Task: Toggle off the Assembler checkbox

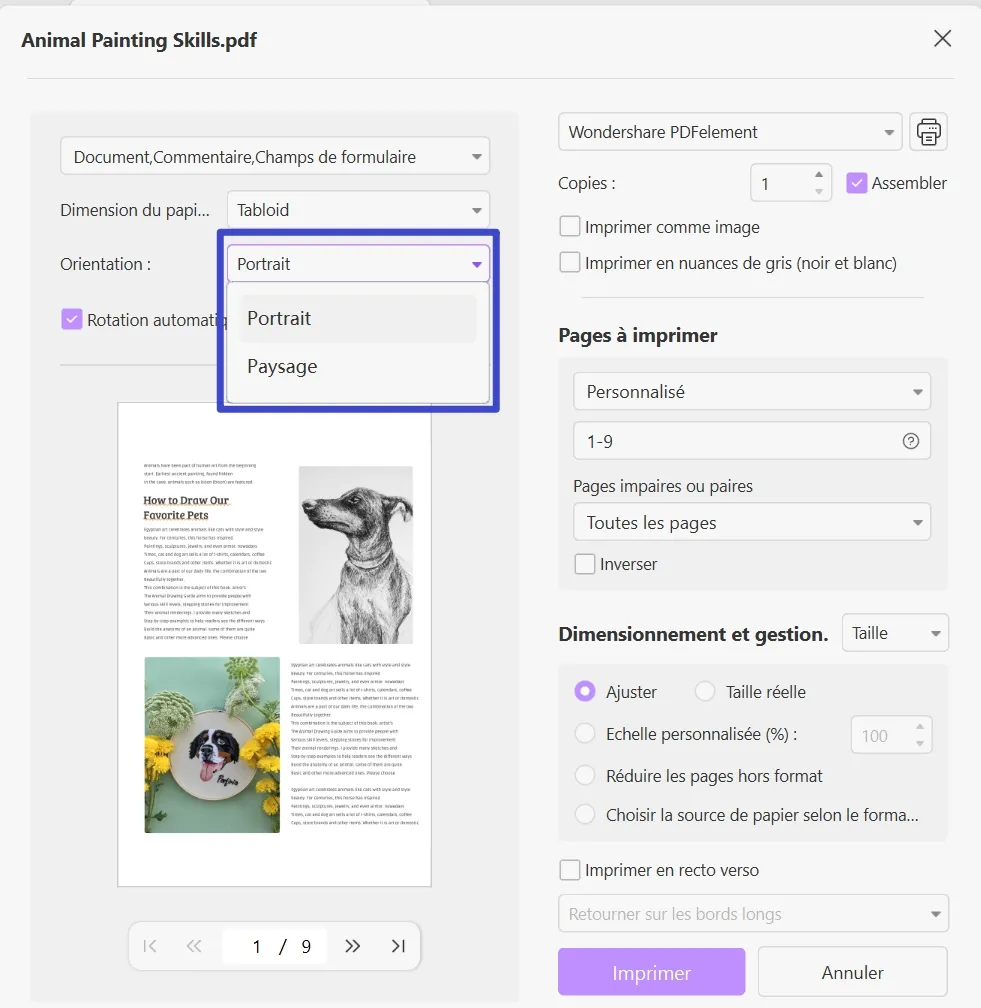Action: tap(856, 183)
